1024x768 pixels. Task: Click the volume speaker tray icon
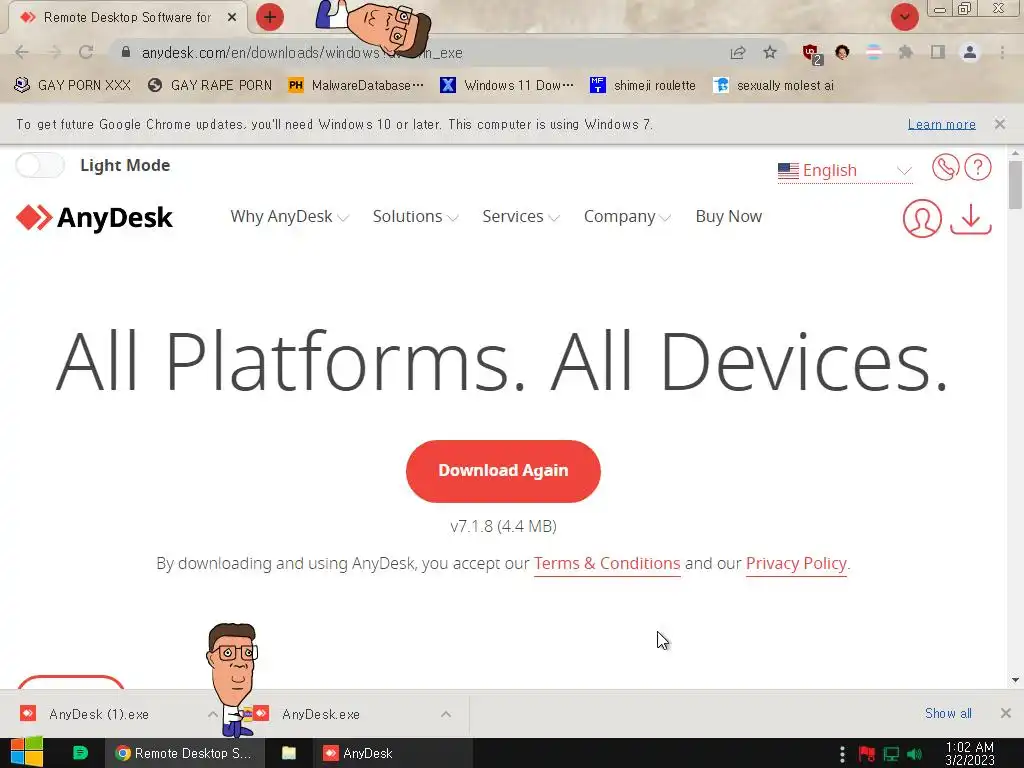[914, 754]
